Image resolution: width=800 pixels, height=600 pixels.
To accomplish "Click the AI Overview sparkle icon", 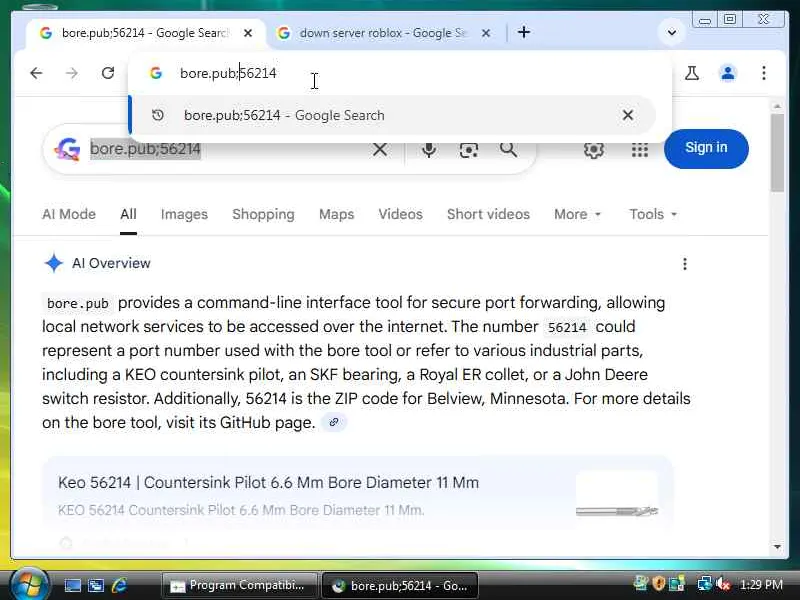I will coord(54,263).
